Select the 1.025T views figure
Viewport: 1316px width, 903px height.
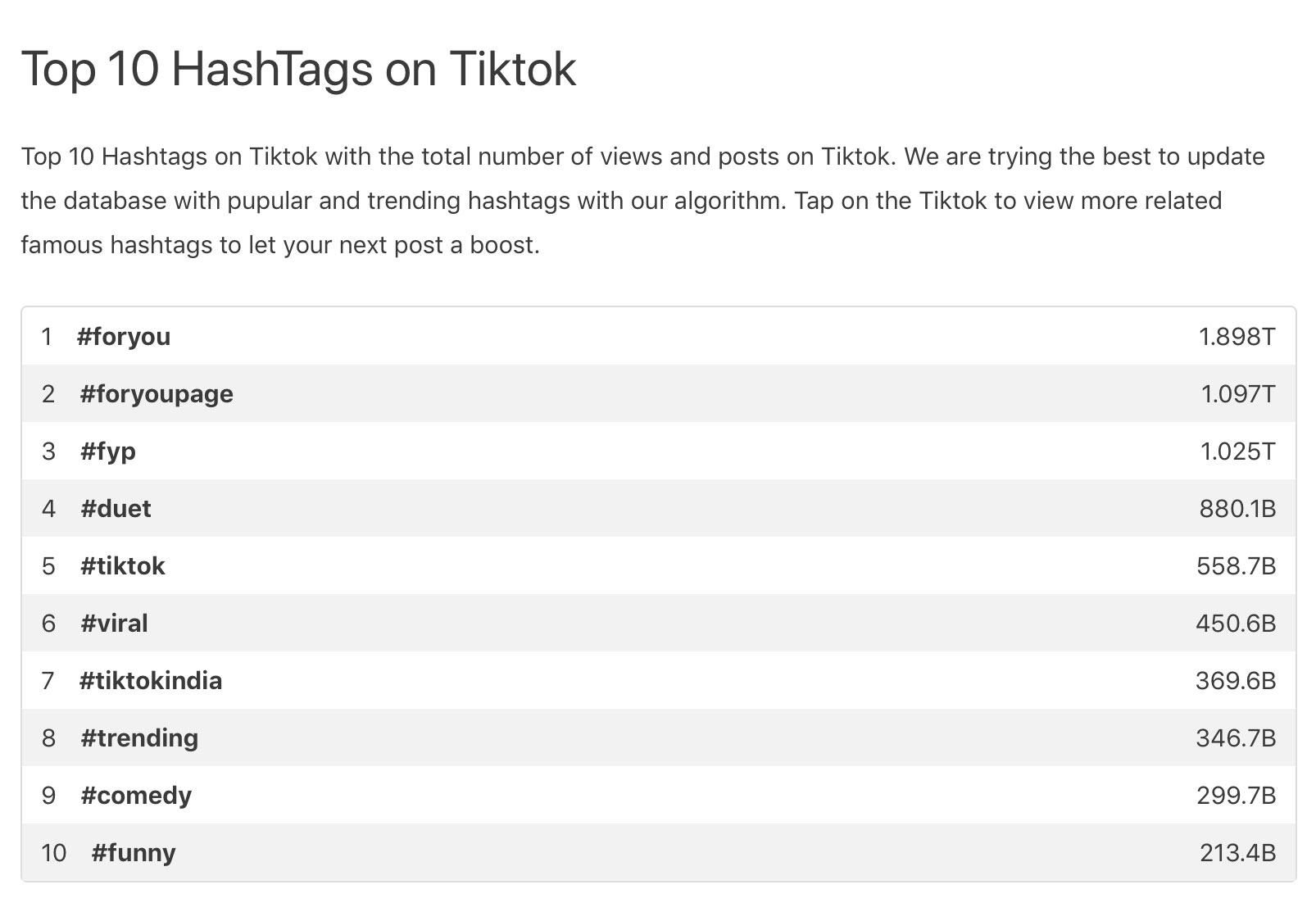(1238, 451)
